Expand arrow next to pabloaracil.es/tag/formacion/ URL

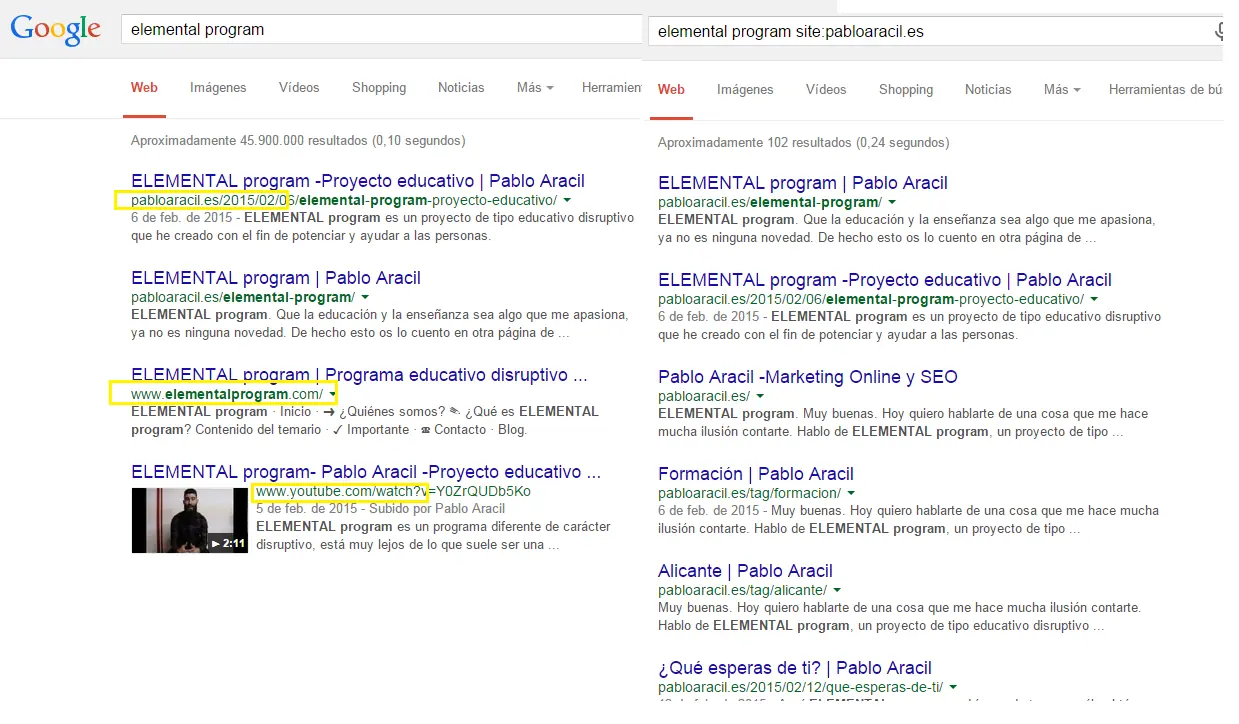click(851, 494)
